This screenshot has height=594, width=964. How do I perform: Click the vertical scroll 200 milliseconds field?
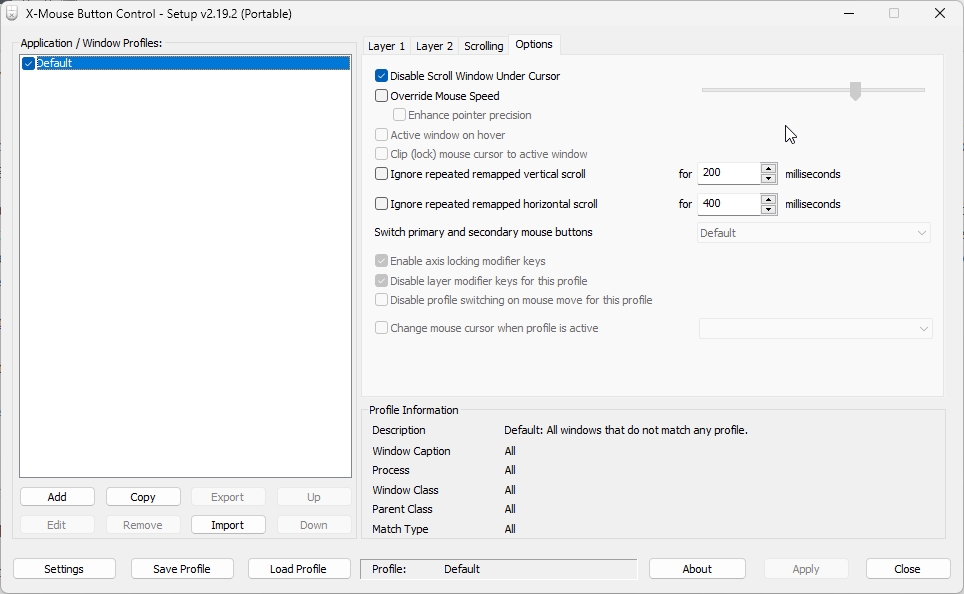pos(729,173)
